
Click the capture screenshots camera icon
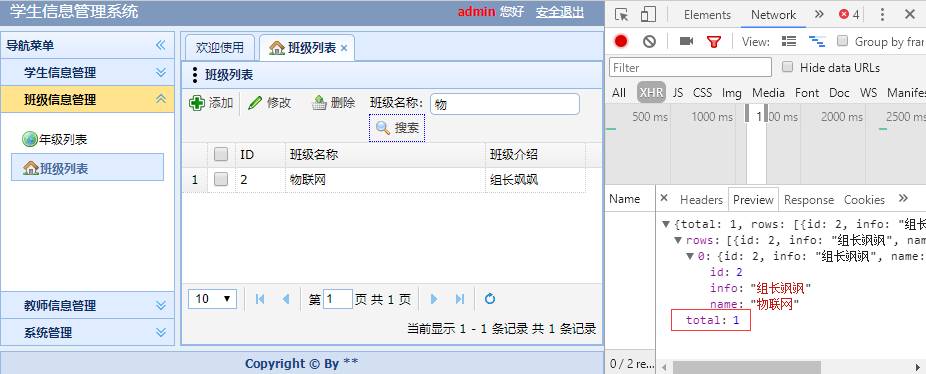point(686,41)
